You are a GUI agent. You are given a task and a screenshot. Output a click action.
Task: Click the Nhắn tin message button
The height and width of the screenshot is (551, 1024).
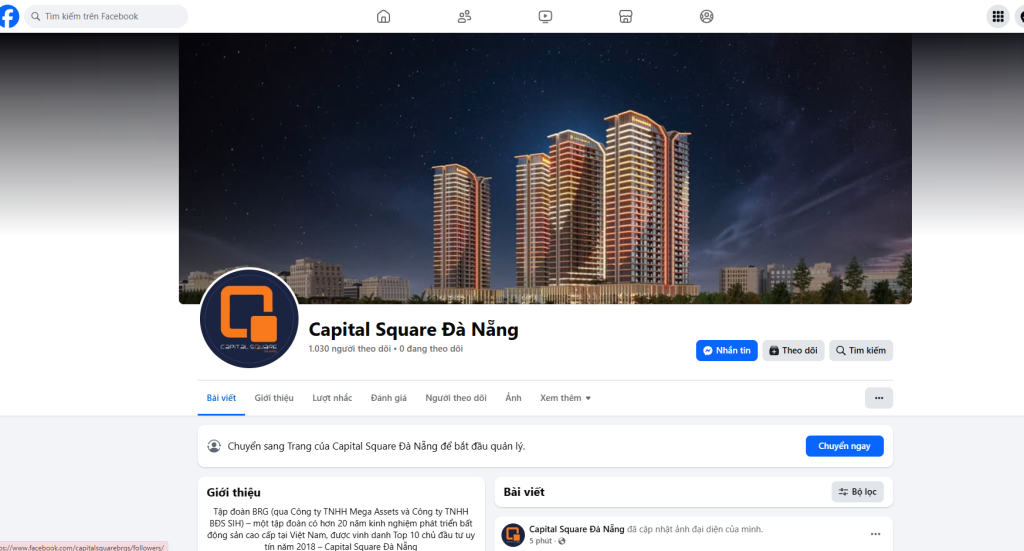click(x=727, y=351)
